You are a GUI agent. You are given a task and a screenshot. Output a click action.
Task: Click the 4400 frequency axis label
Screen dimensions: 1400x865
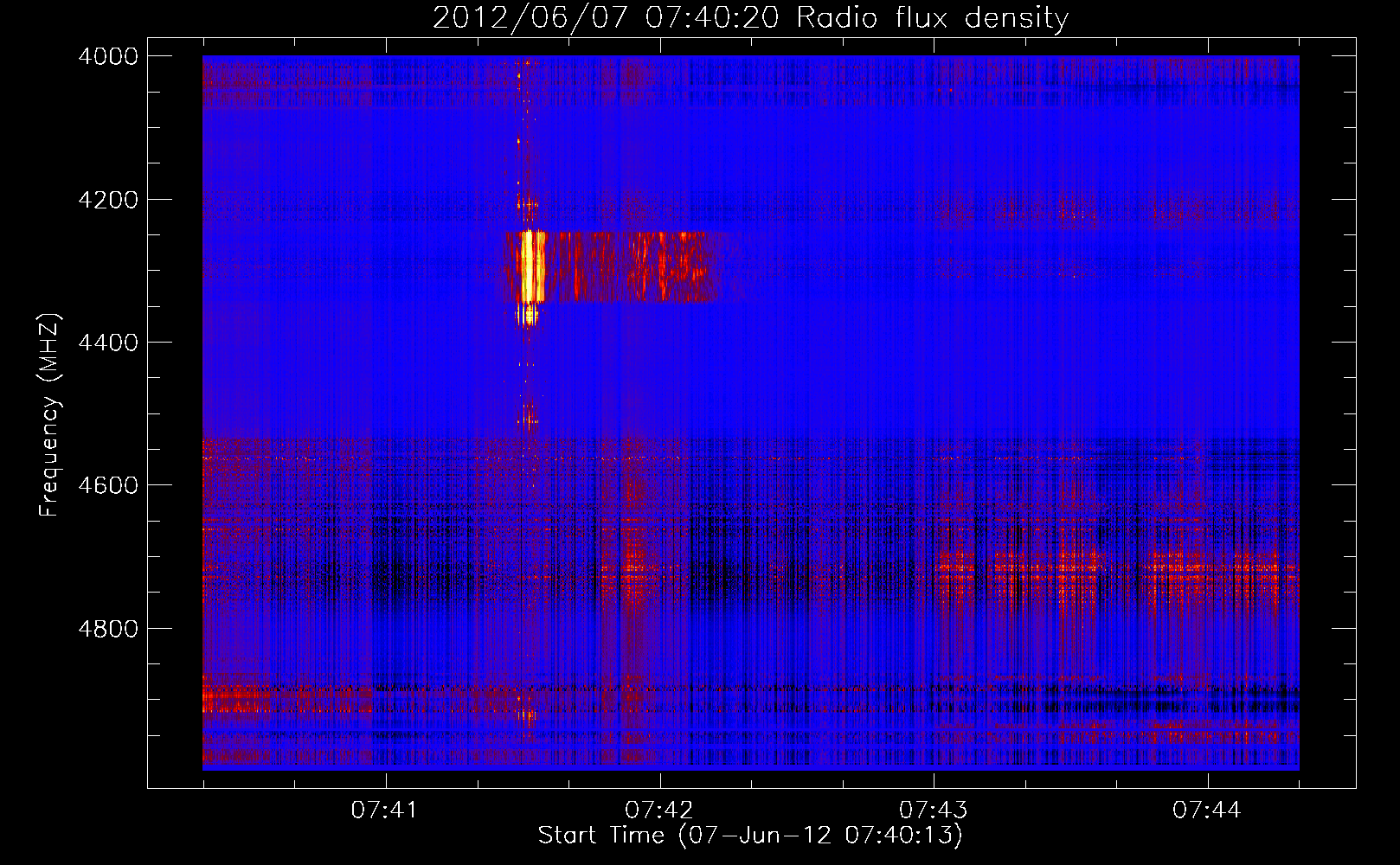point(108,343)
